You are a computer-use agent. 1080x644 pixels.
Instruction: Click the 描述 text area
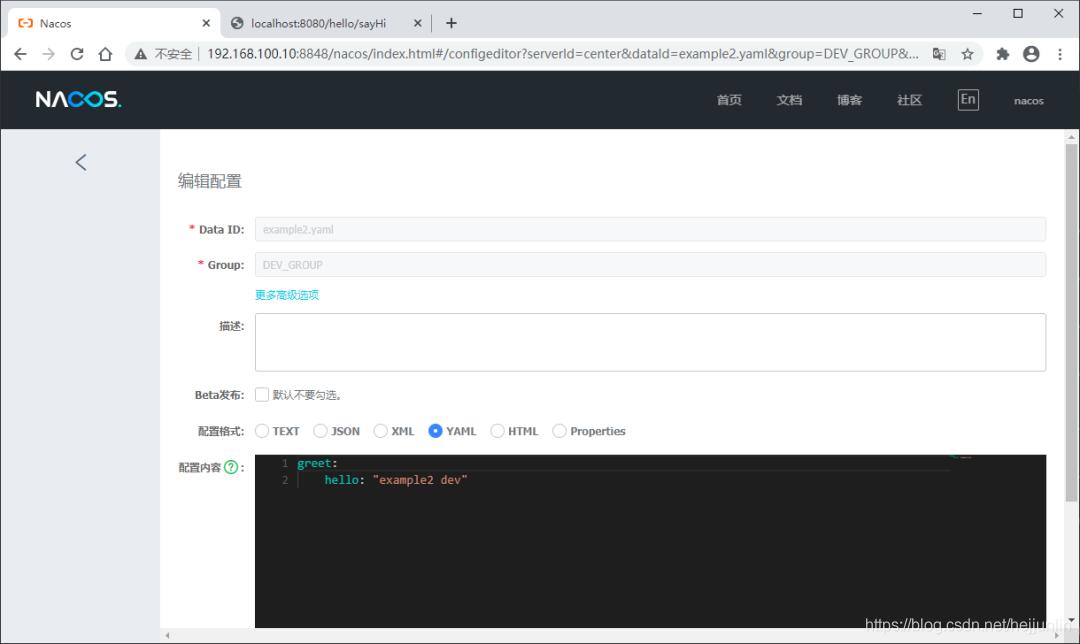pyautogui.click(x=650, y=342)
